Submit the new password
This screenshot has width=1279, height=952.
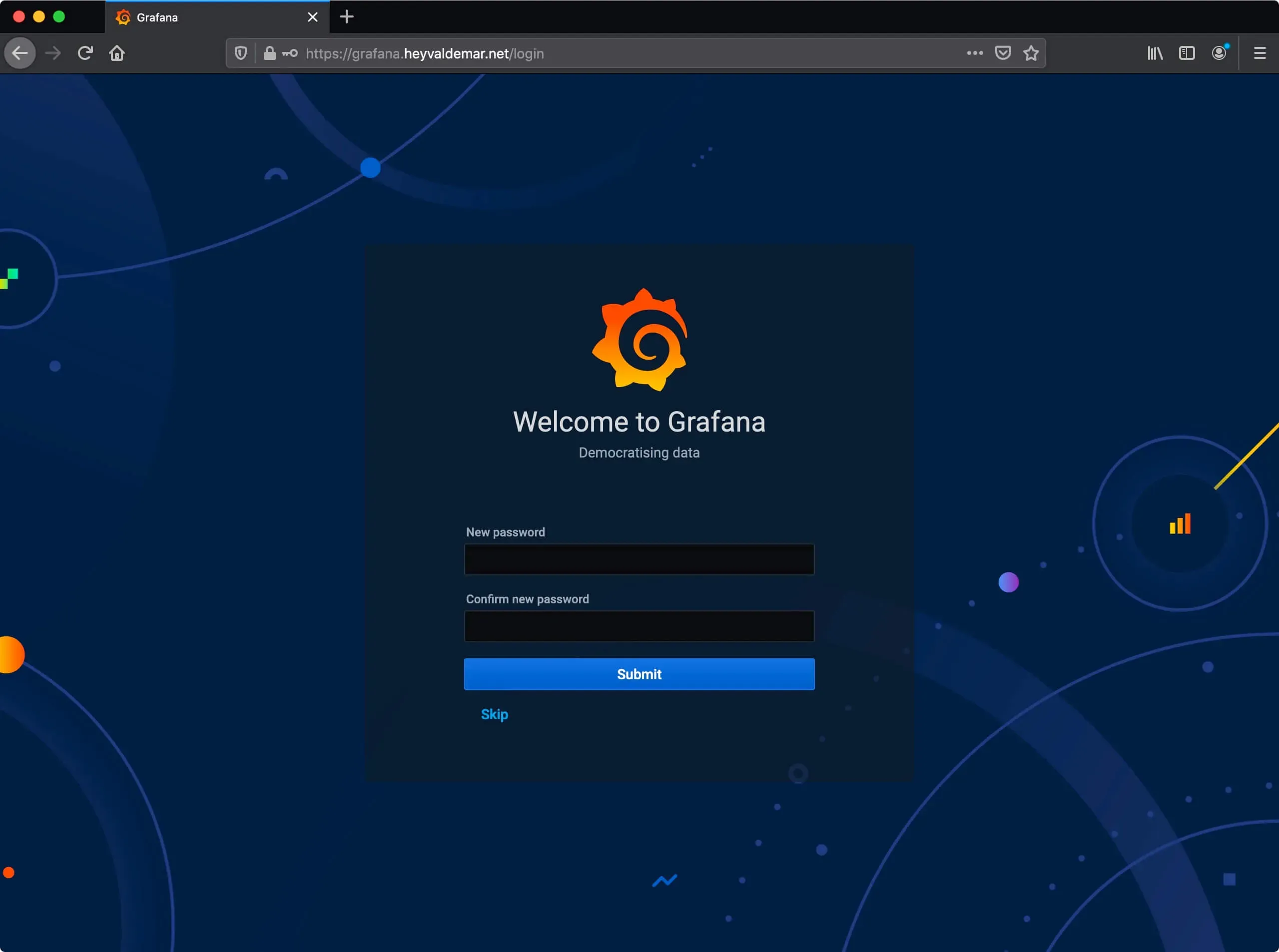pos(639,674)
